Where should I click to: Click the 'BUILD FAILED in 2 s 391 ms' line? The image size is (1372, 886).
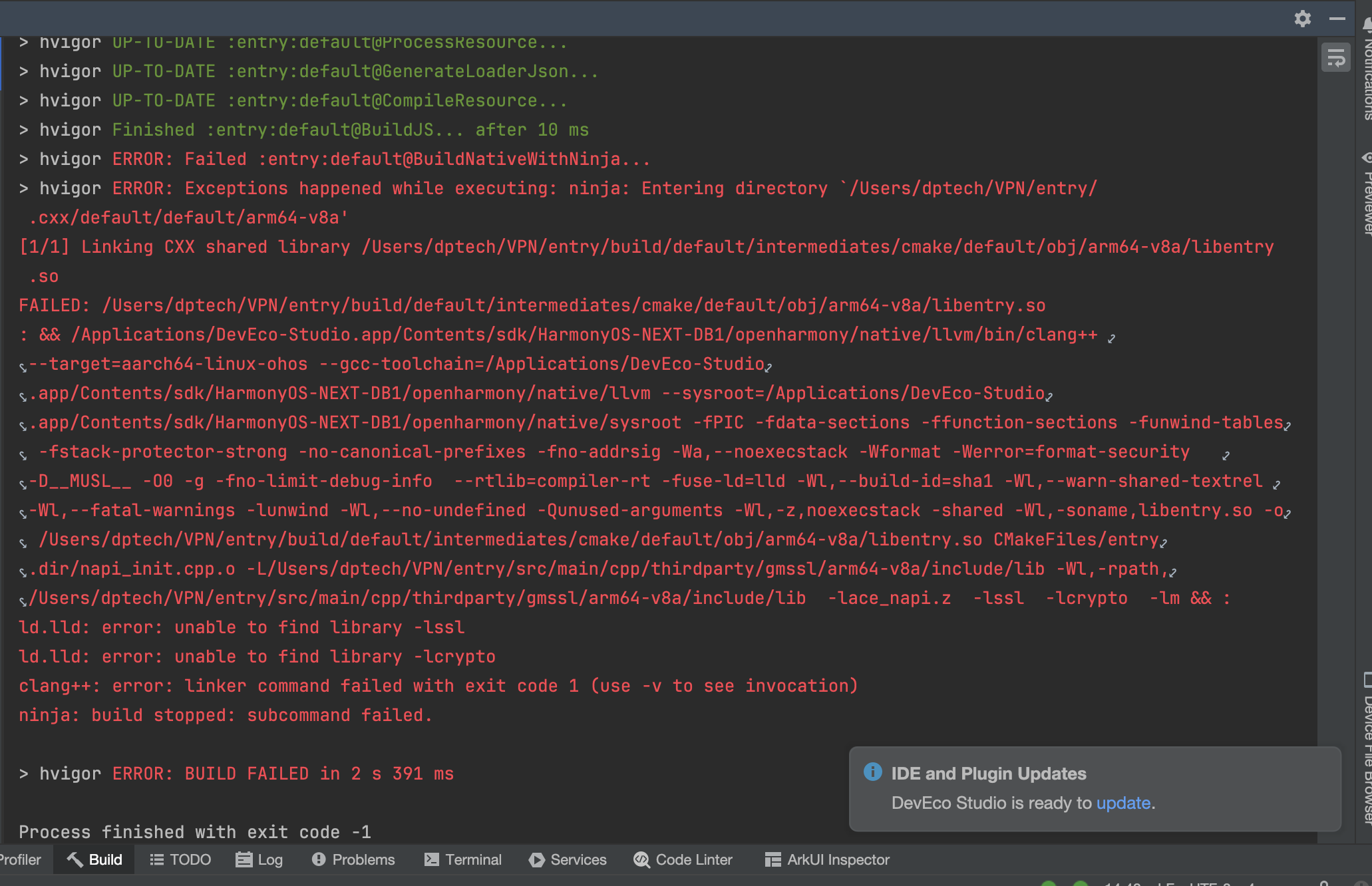236,774
